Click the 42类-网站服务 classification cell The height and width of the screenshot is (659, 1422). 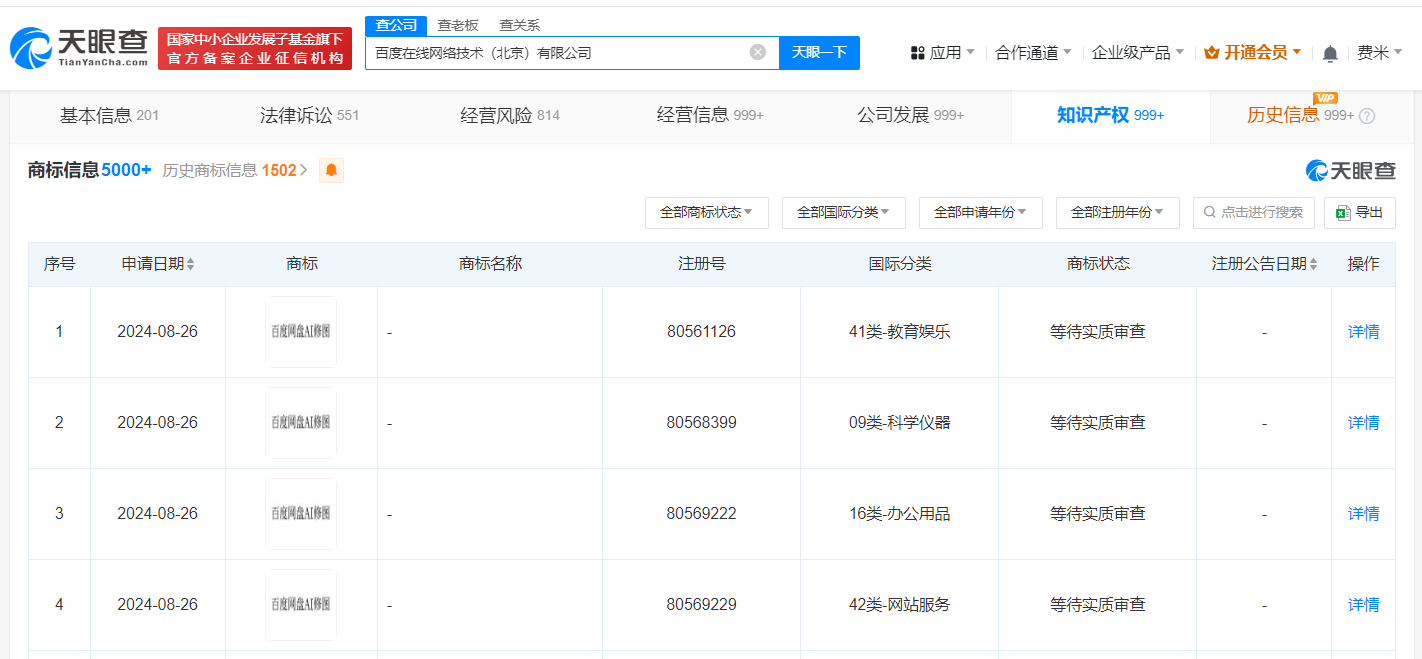(x=899, y=605)
